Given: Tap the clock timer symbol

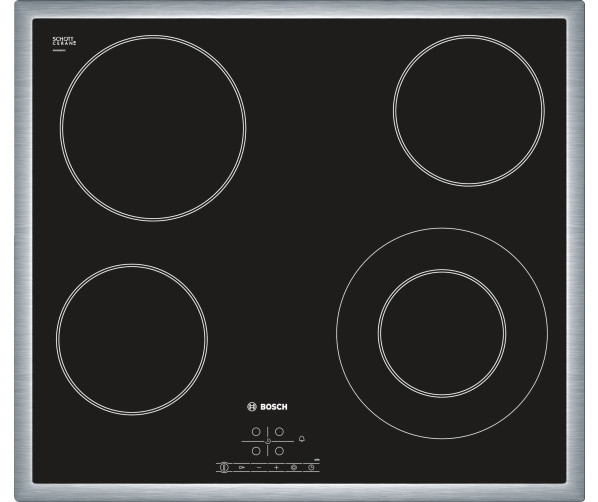Looking at the screenshot, I should pyautogui.click(x=311, y=467).
